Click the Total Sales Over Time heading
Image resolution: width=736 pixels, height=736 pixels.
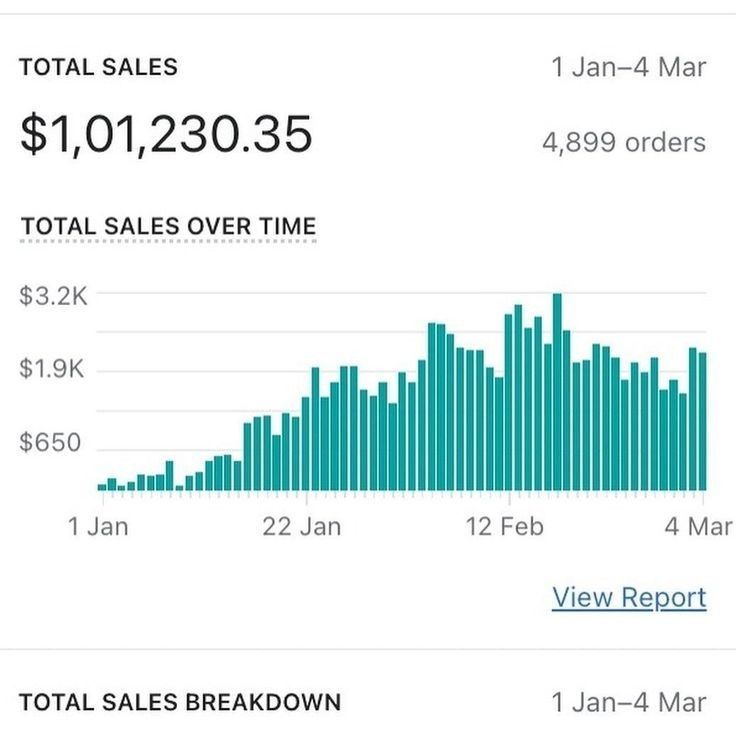point(168,226)
